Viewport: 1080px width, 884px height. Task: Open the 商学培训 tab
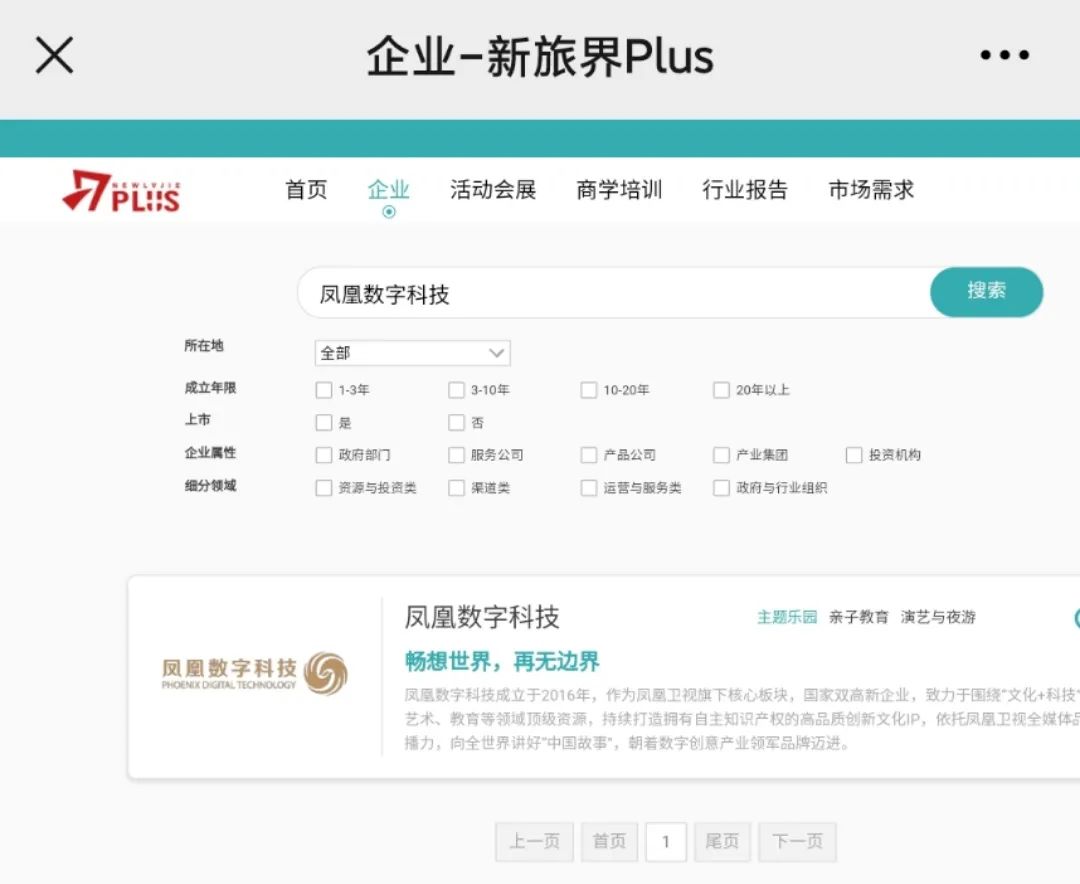point(619,190)
